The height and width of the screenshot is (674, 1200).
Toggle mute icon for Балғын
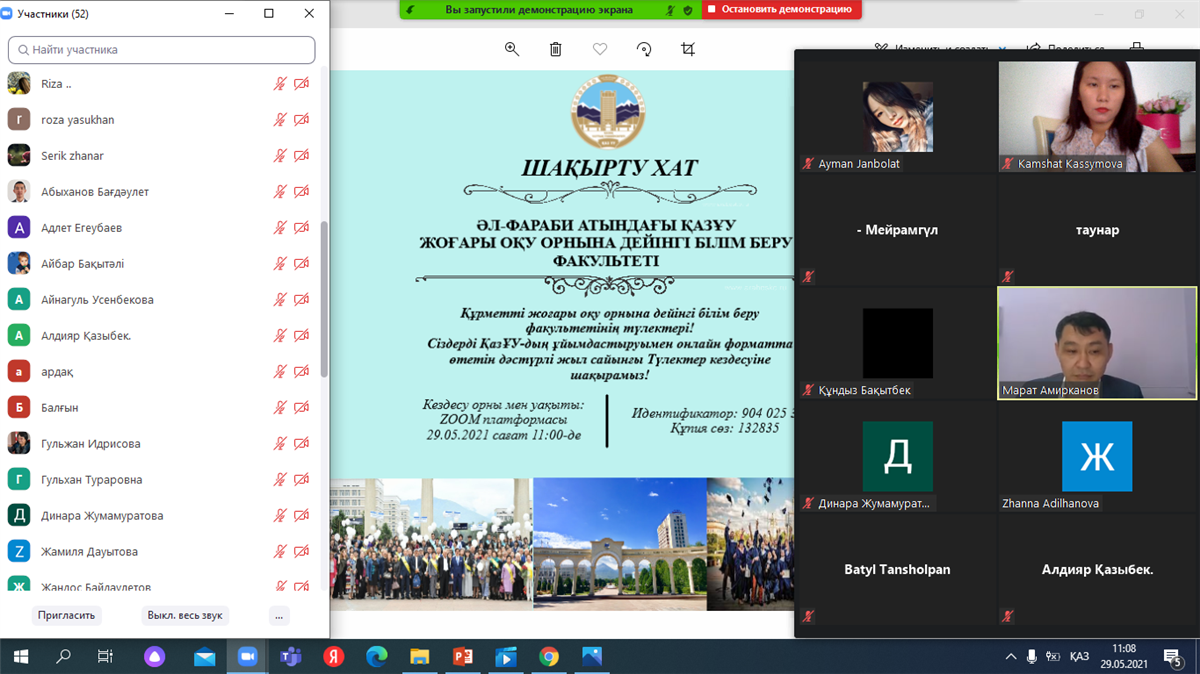click(x=280, y=408)
